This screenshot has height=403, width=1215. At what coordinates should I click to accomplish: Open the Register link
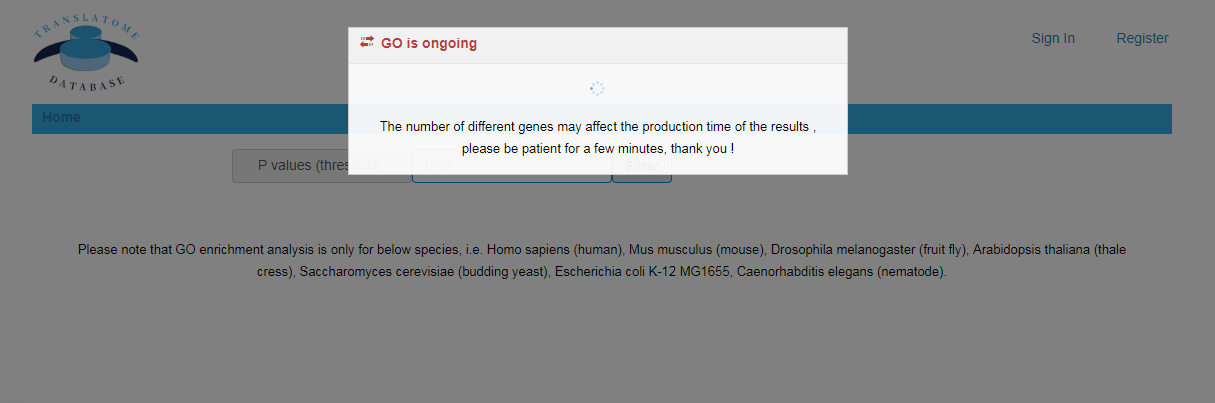(x=1142, y=38)
